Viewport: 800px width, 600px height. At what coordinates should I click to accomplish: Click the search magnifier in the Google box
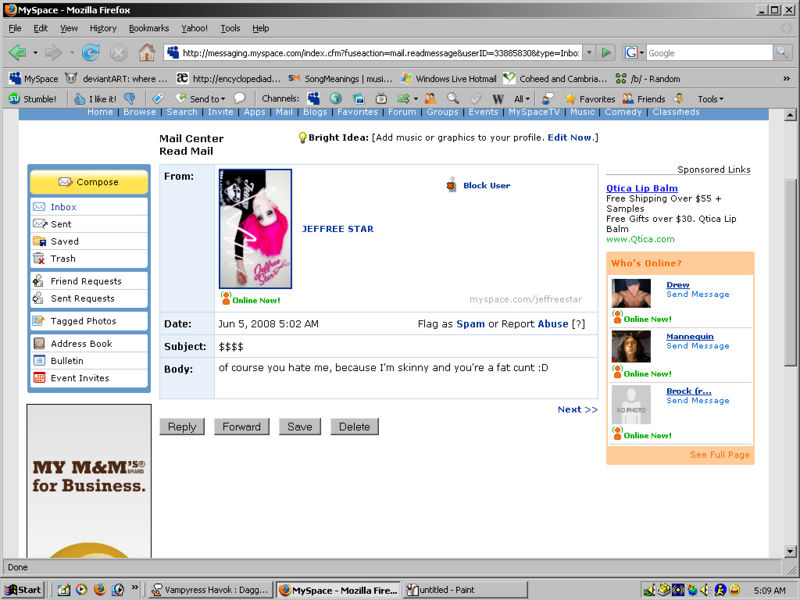click(x=781, y=52)
